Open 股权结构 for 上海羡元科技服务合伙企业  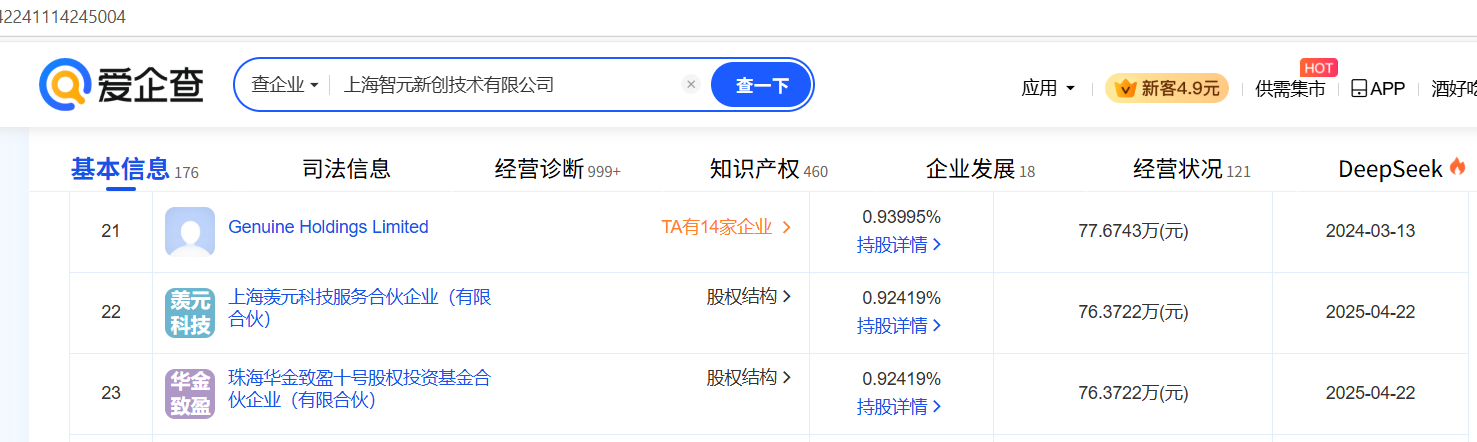click(x=749, y=296)
